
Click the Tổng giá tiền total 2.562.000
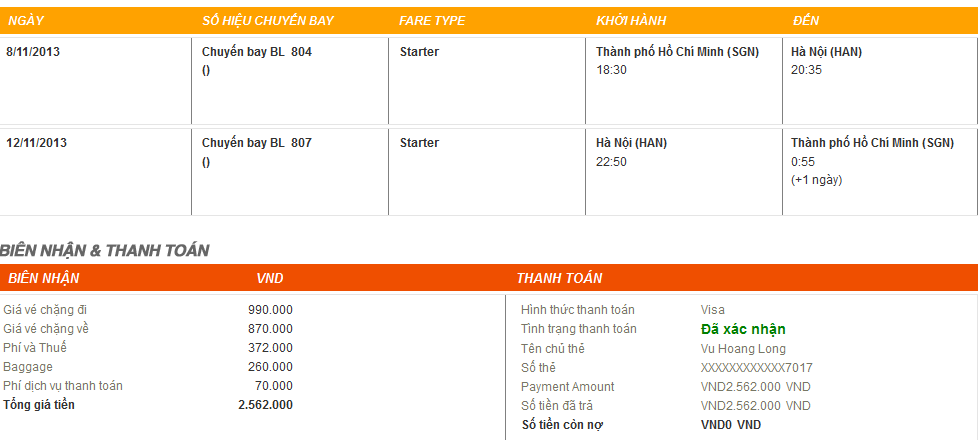tap(265, 405)
